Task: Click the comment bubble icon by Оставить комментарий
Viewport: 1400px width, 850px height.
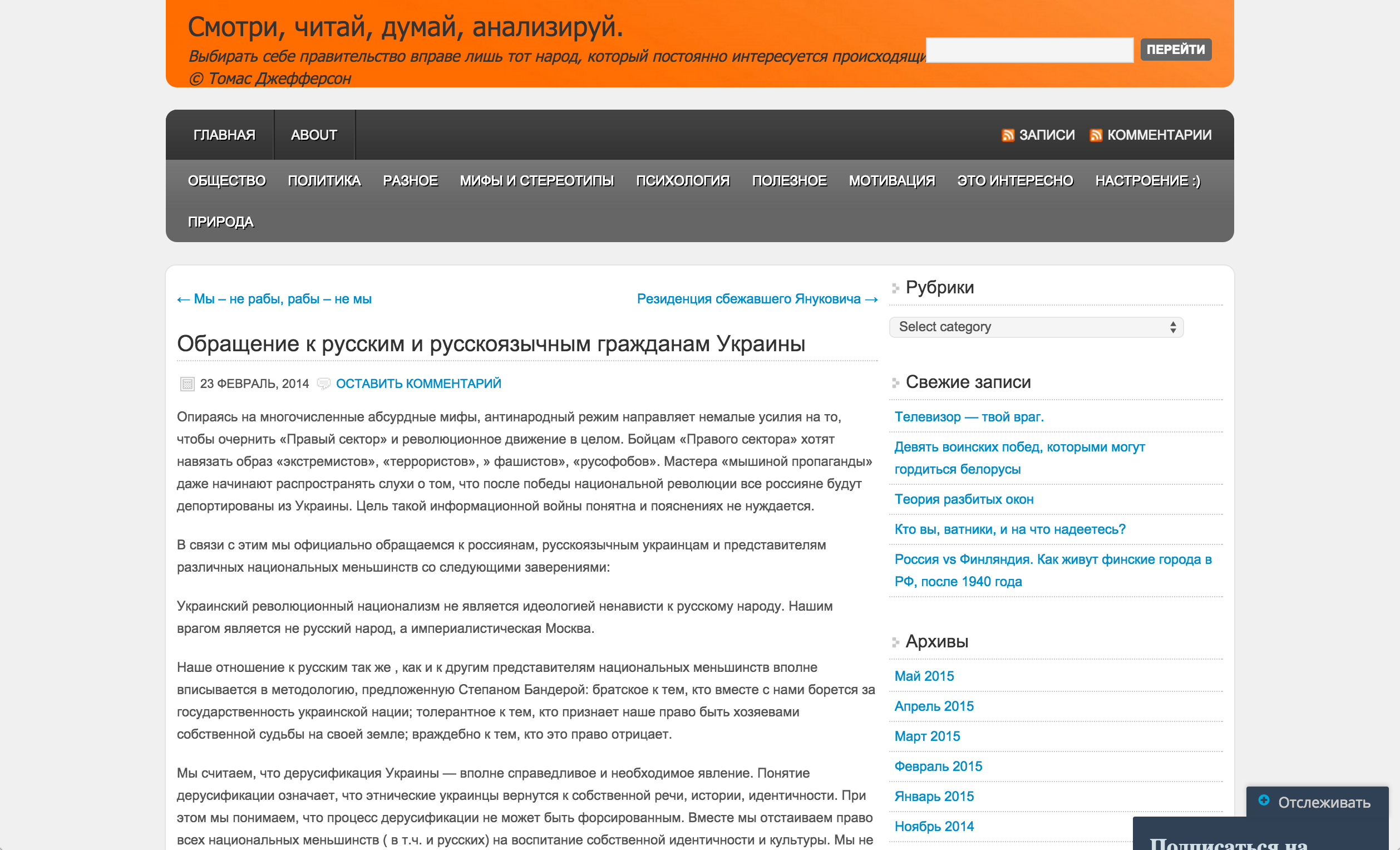Action: pyautogui.click(x=323, y=384)
